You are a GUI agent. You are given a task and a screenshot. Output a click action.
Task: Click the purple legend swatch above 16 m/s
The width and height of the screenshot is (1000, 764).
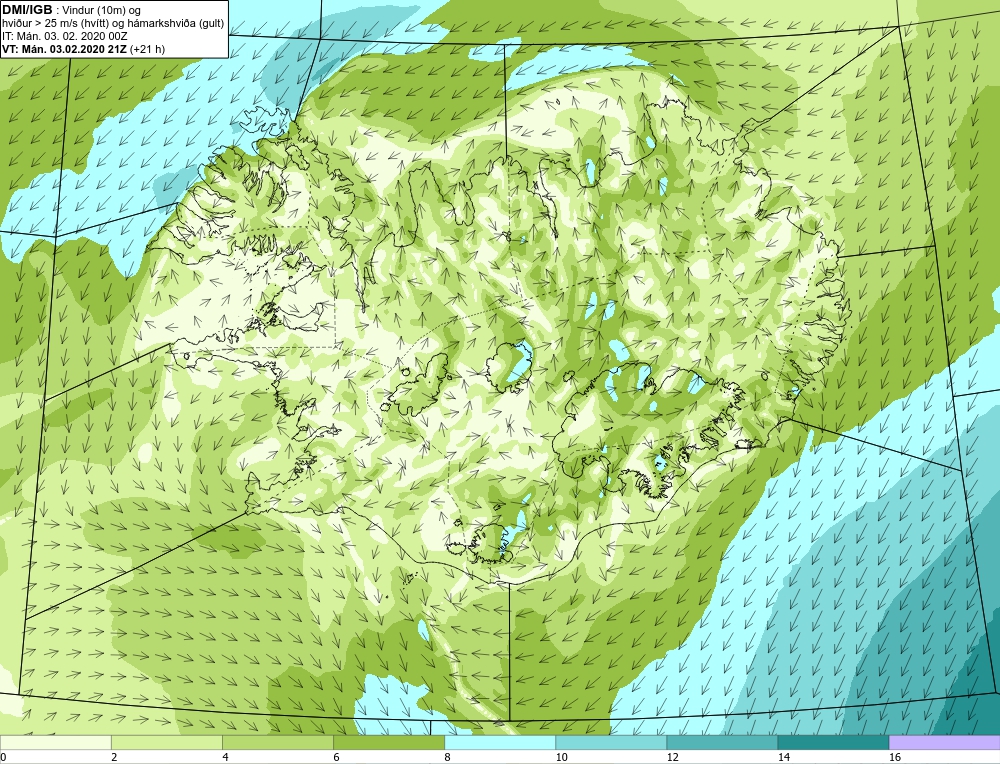pyautogui.click(x=944, y=742)
